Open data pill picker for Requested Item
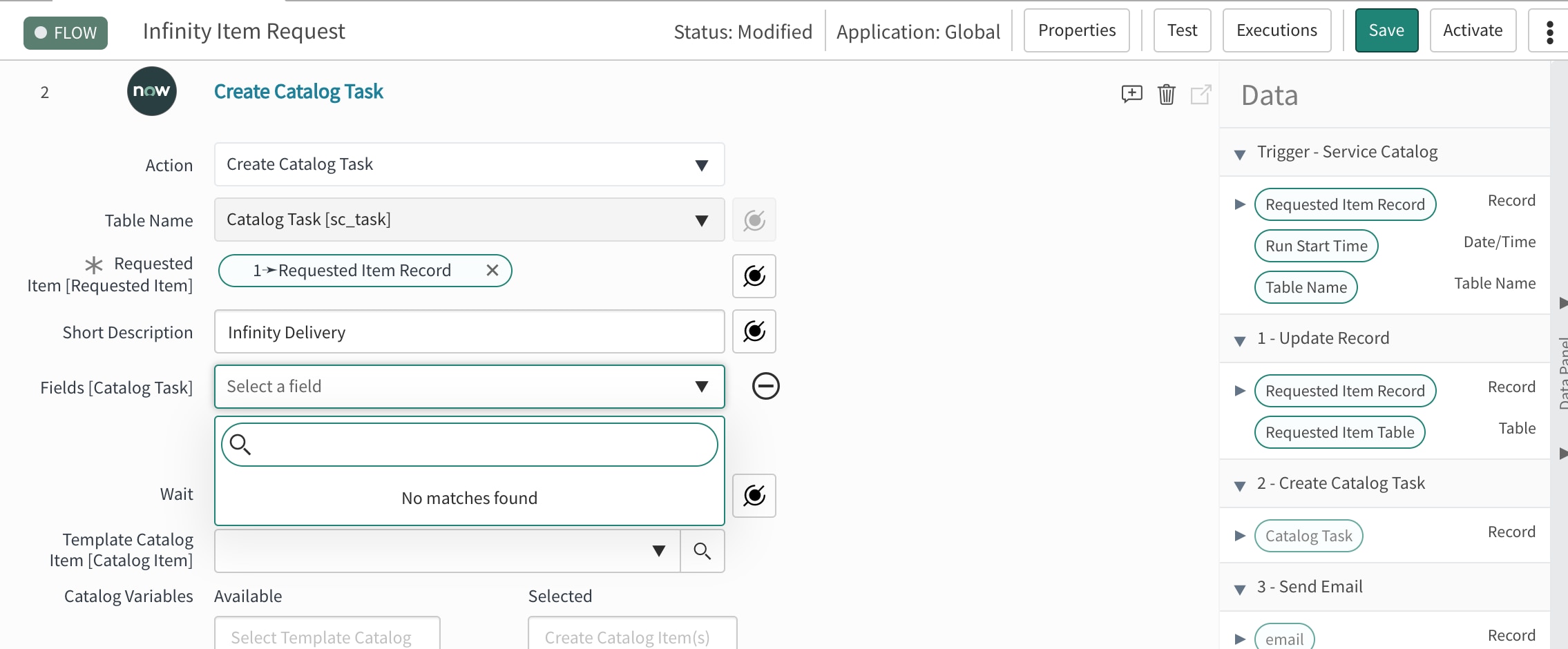 click(754, 276)
